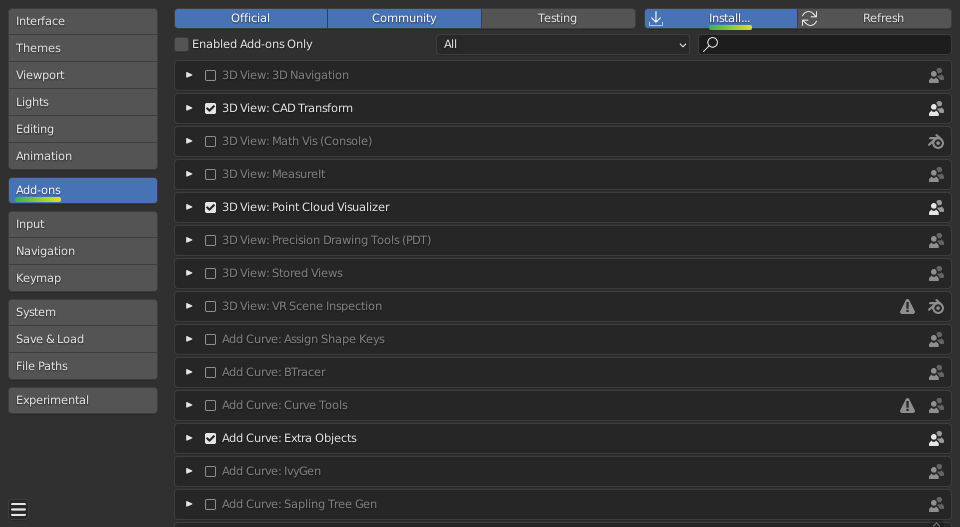Disable the CAD Transform add-on checkbox
The width and height of the screenshot is (960, 527).
210,108
